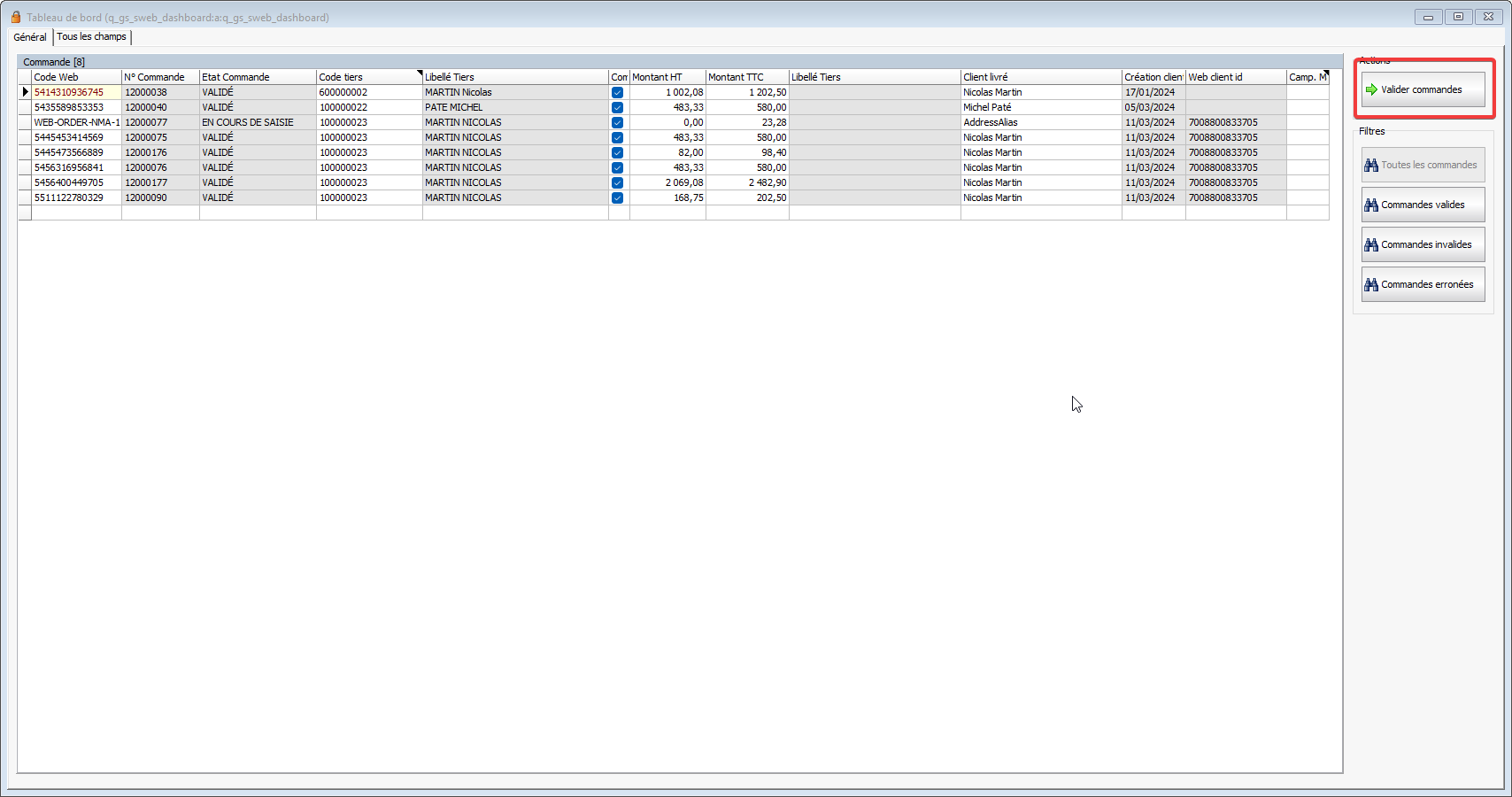
Task: Toggle checkbox for order 12000038
Action: pyautogui.click(x=617, y=92)
